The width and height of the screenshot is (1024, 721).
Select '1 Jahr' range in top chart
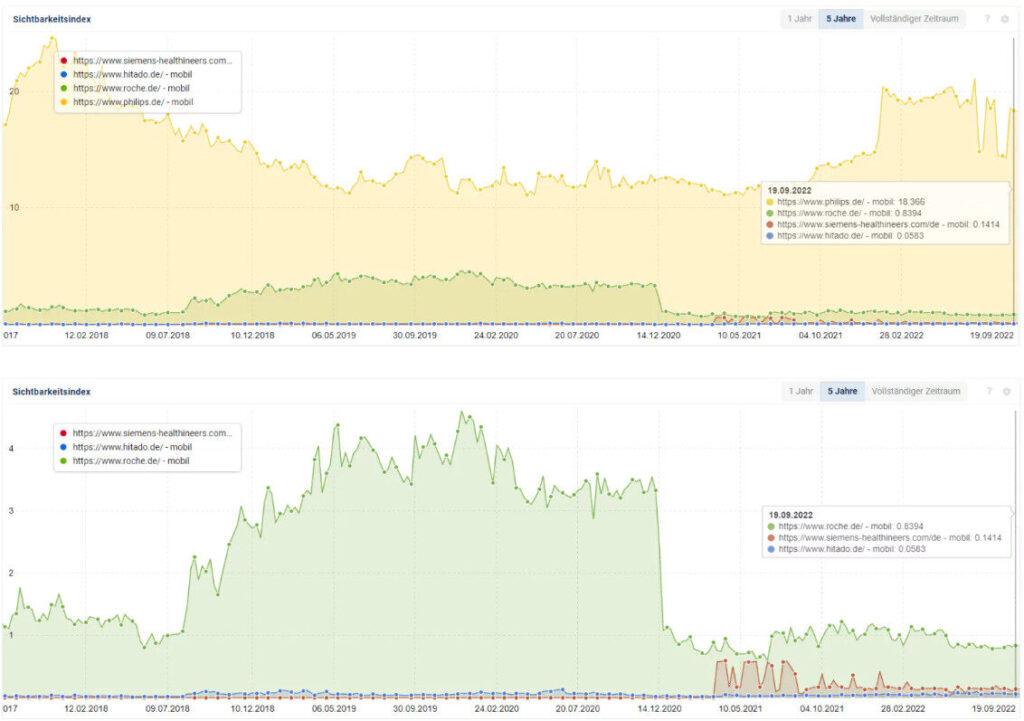point(799,19)
